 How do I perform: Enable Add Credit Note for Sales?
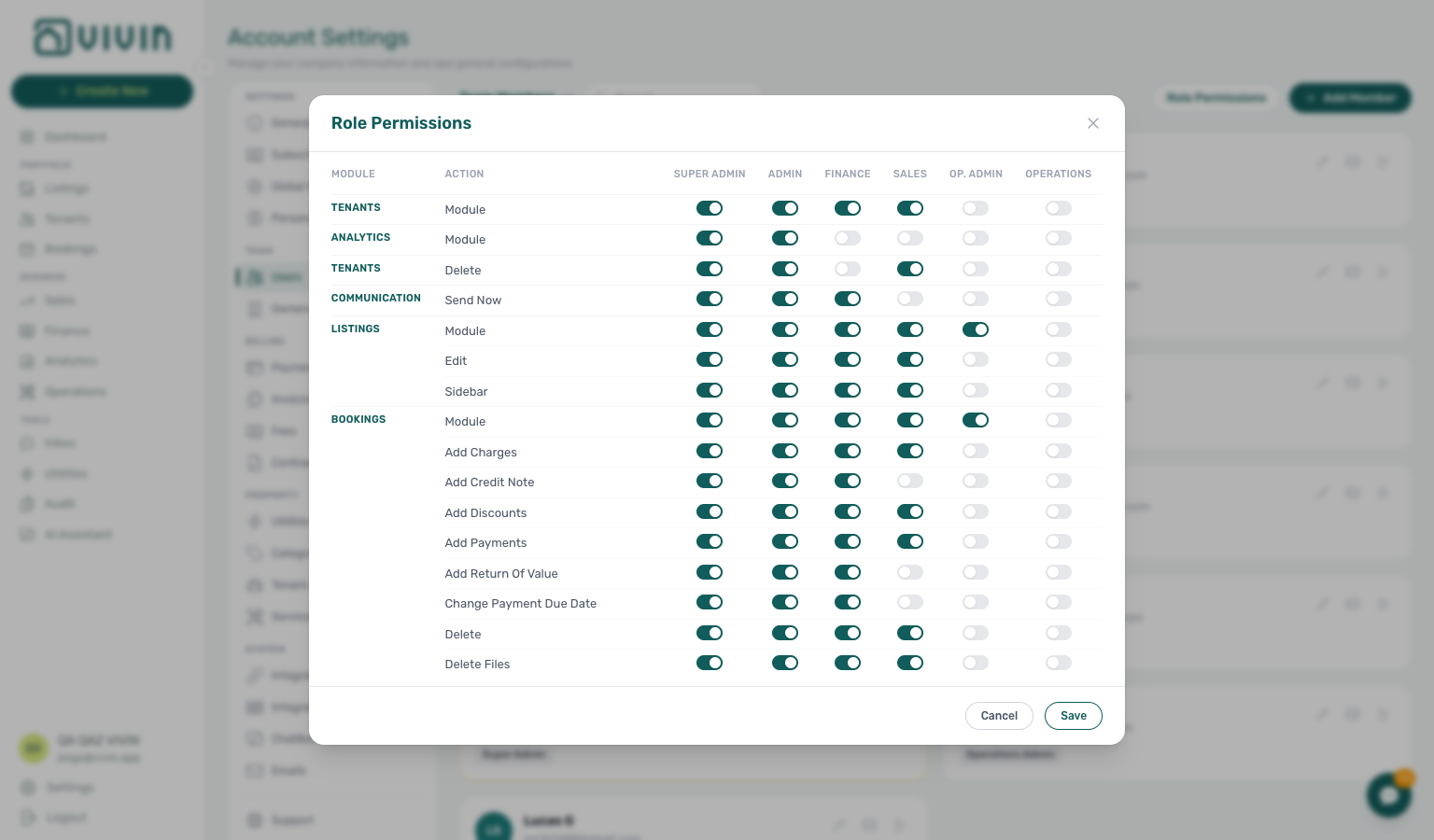click(x=910, y=481)
